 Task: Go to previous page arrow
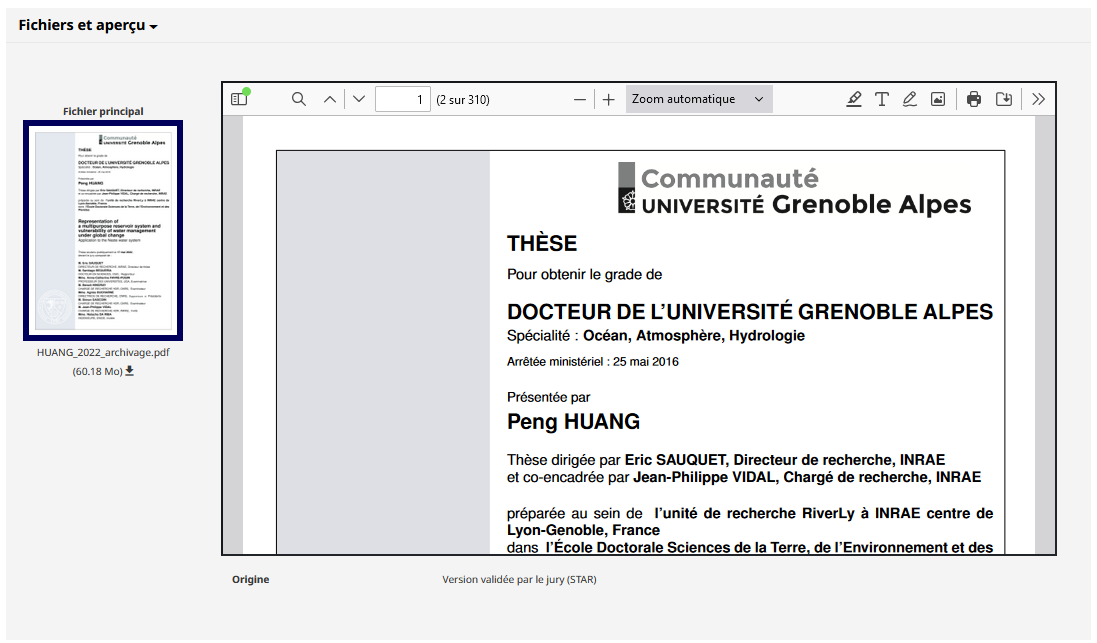330,99
